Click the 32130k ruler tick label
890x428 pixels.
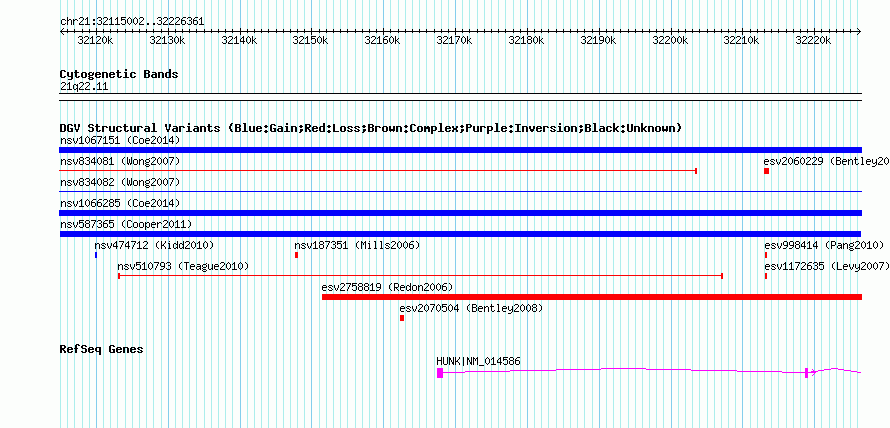pyautogui.click(x=167, y=41)
